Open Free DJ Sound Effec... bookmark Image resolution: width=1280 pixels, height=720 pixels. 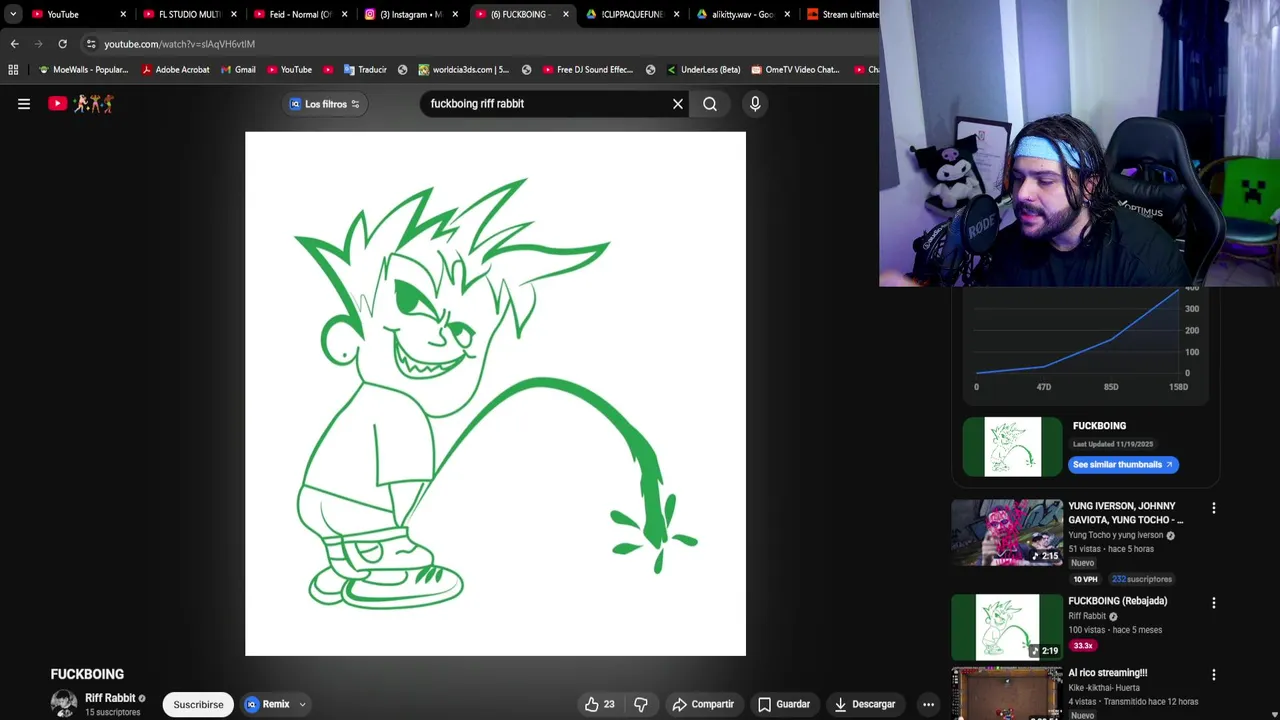coord(588,70)
